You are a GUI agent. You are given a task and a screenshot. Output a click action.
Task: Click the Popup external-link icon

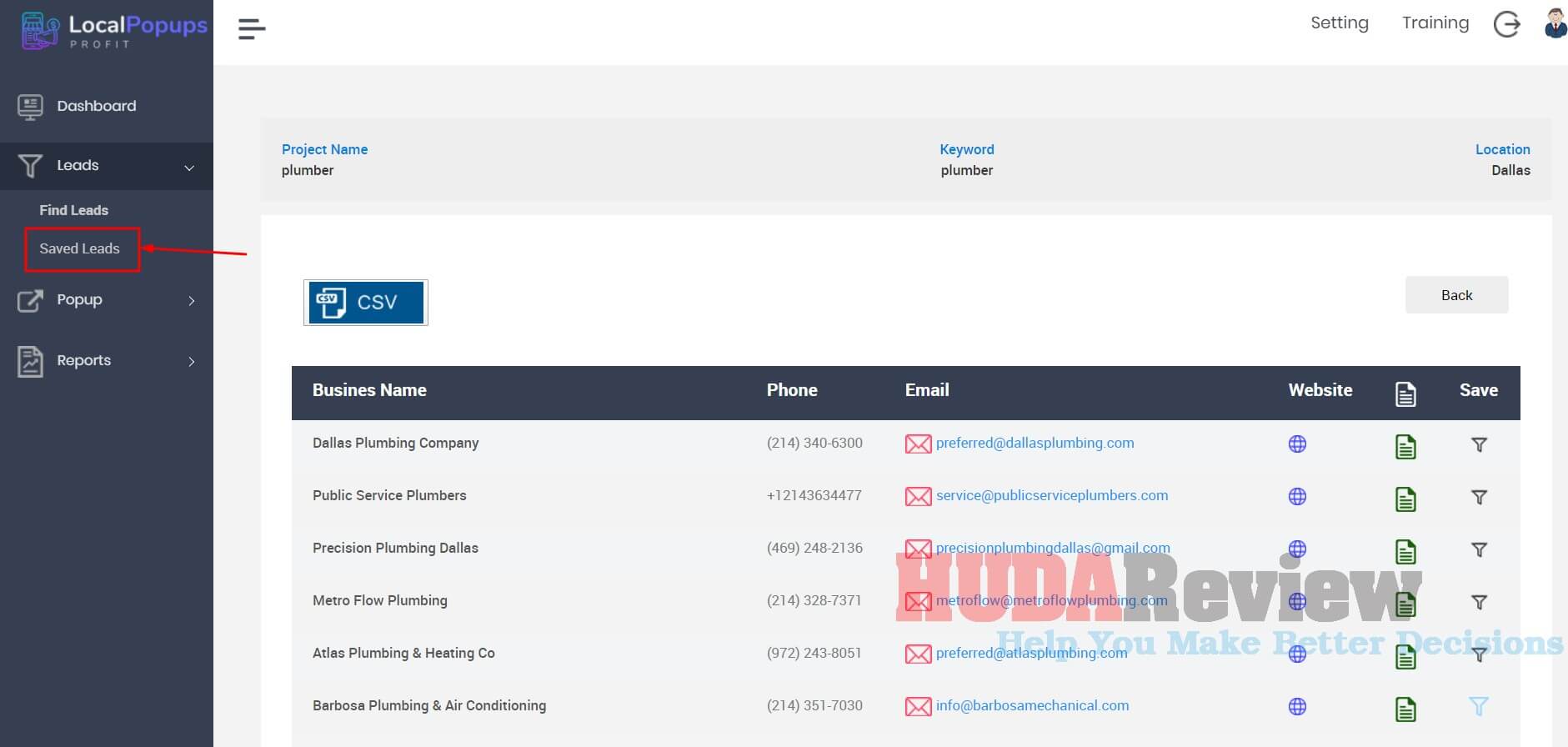click(x=30, y=300)
